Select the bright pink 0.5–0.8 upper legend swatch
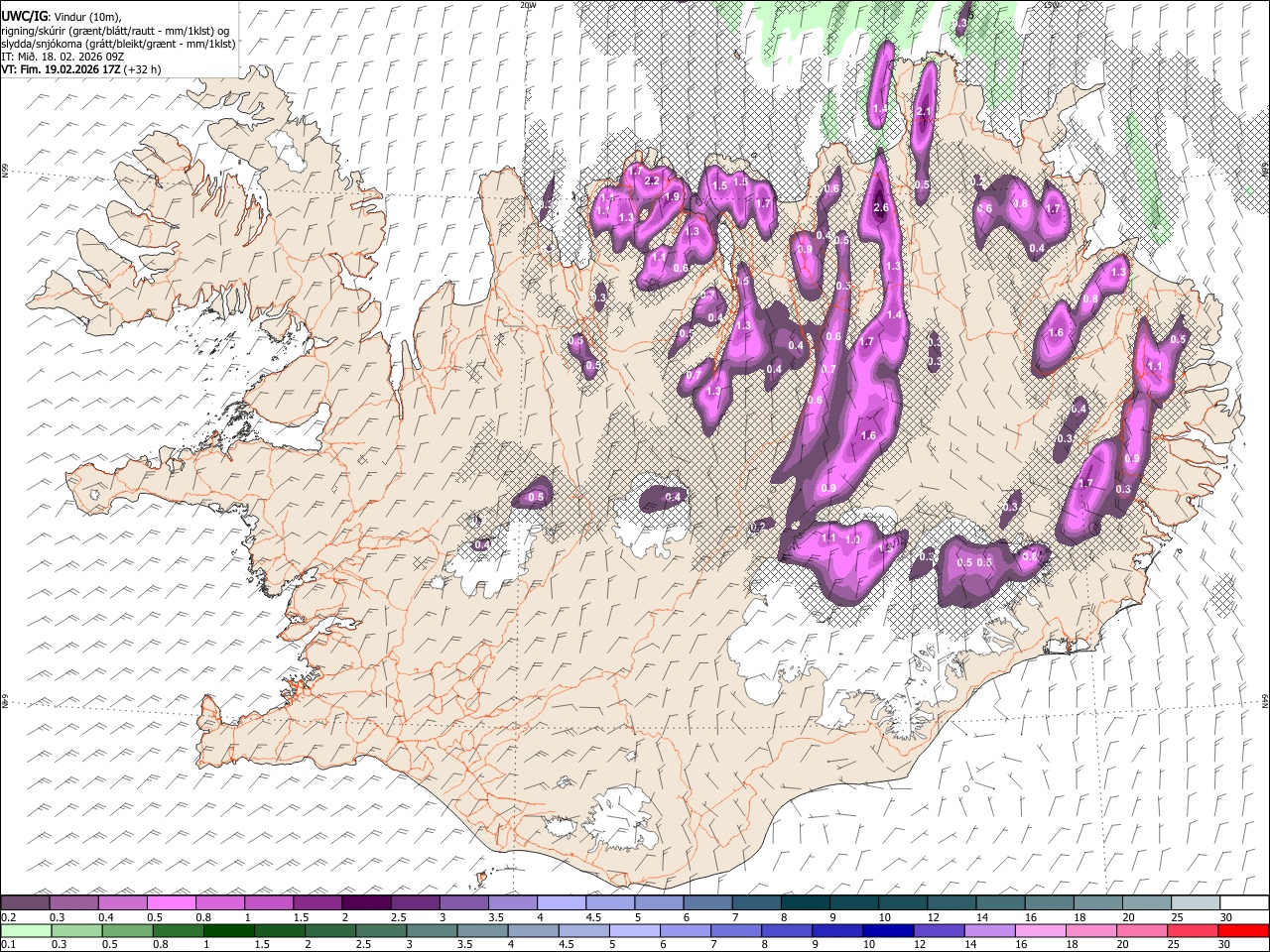The image size is (1270, 952). [171, 902]
